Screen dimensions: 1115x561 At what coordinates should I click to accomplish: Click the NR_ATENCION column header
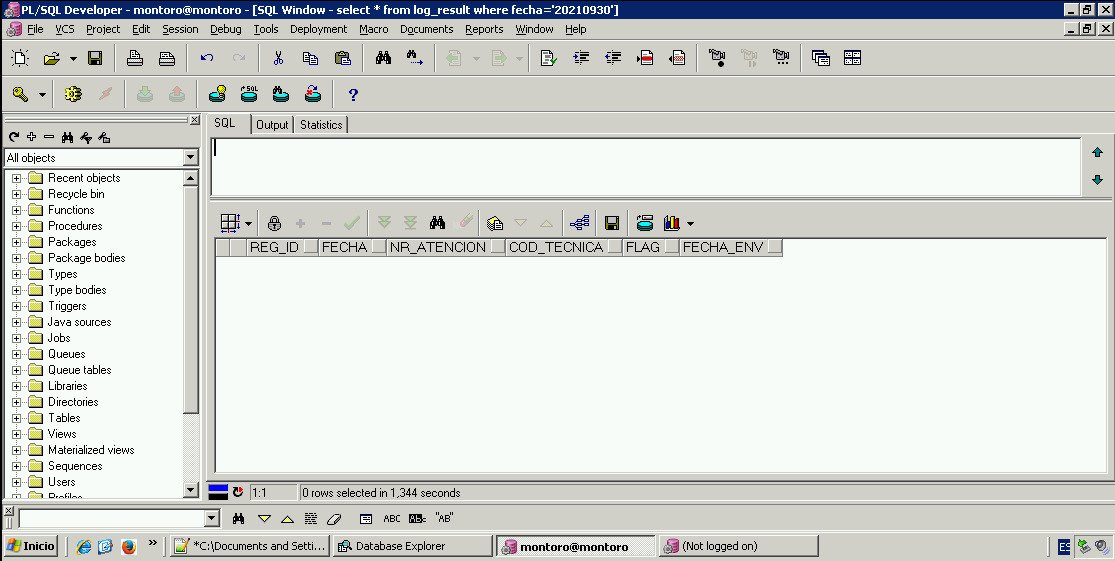pos(437,247)
